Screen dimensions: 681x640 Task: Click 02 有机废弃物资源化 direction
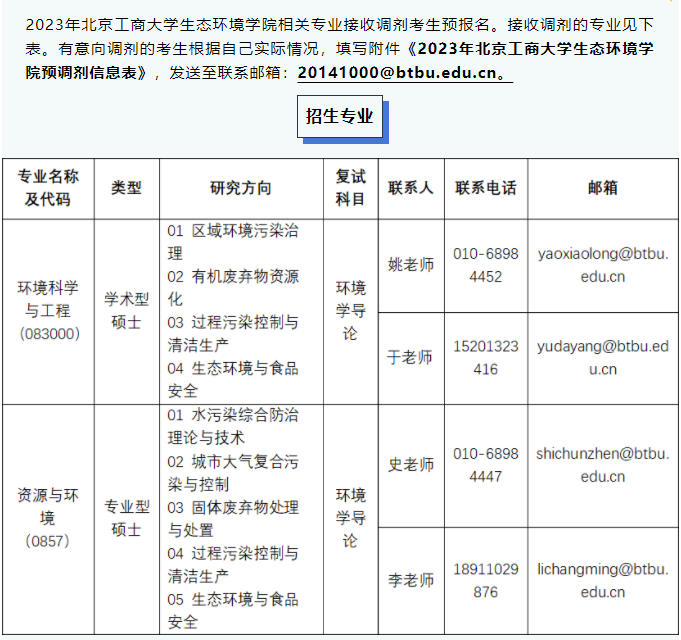[x=233, y=288]
